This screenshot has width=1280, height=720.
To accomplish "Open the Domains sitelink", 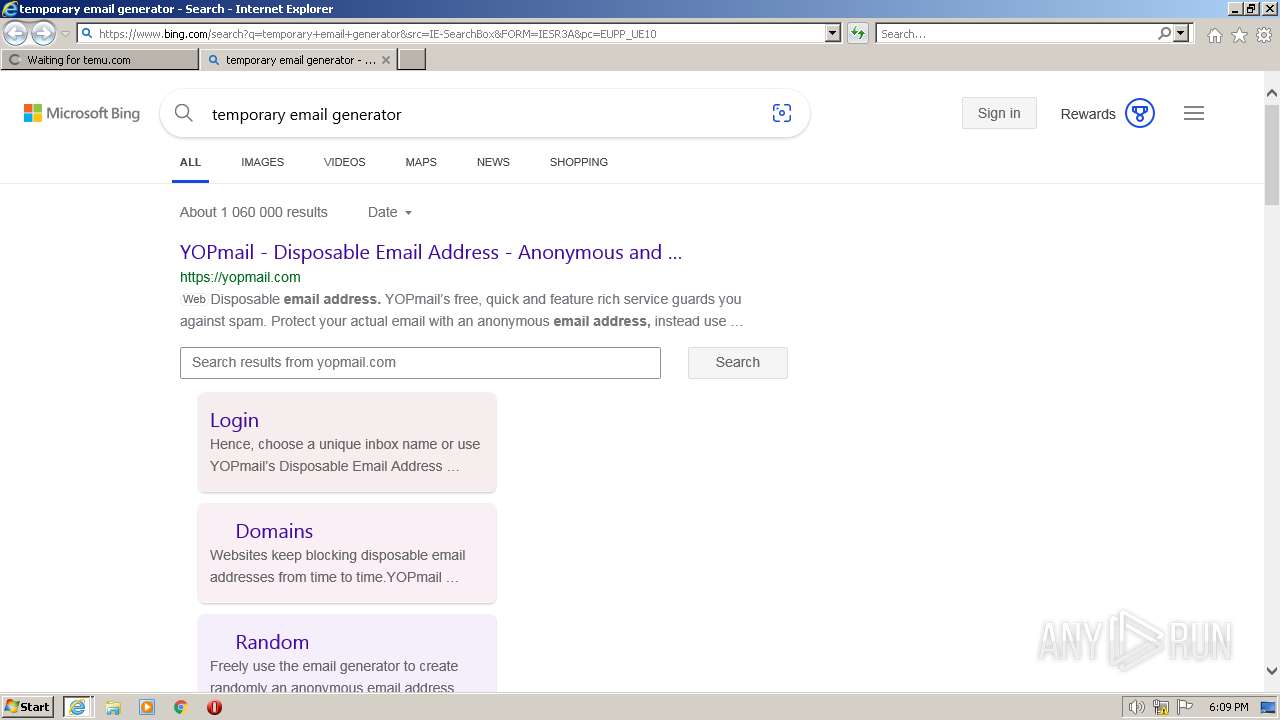I will coord(274,531).
